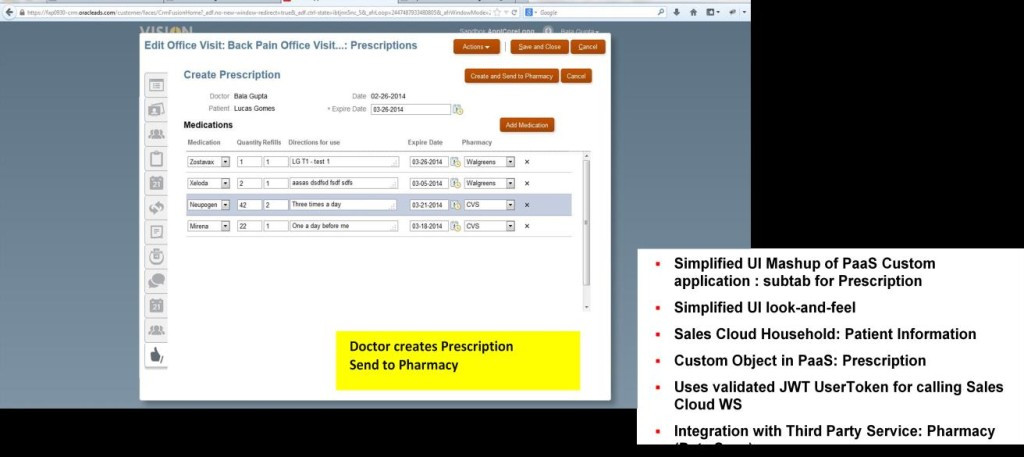1024x457 pixels.
Task: Bookmark this page with the star icon
Action: (x=497, y=12)
